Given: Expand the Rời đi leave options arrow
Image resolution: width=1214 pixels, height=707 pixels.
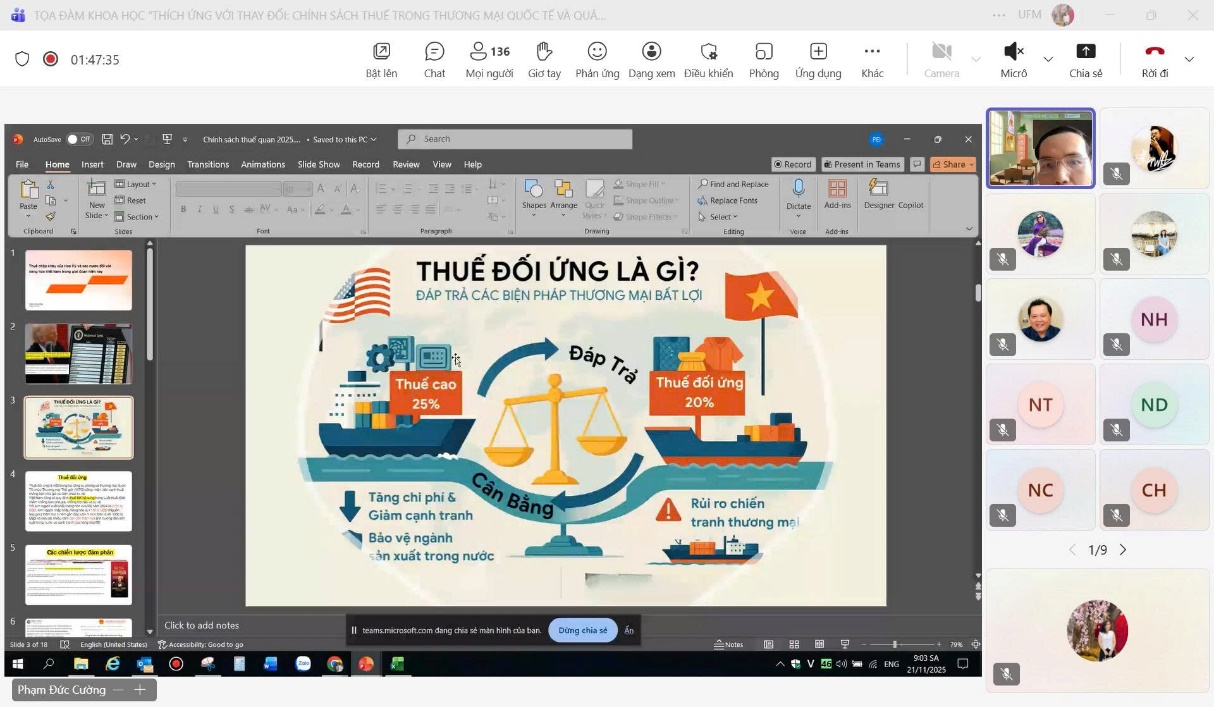Looking at the screenshot, I should [1189, 60].
